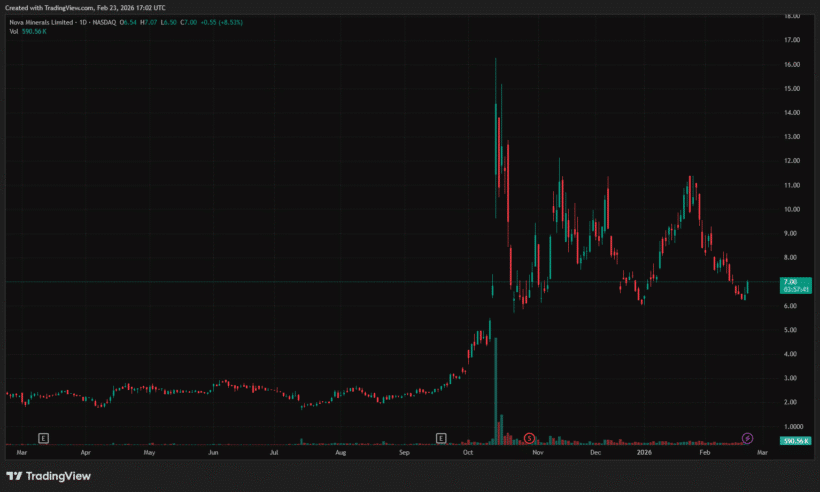Click the Created with TradingView.com caption
The width and height of the screenshot is (820, 492).
[x=85, y=8]
